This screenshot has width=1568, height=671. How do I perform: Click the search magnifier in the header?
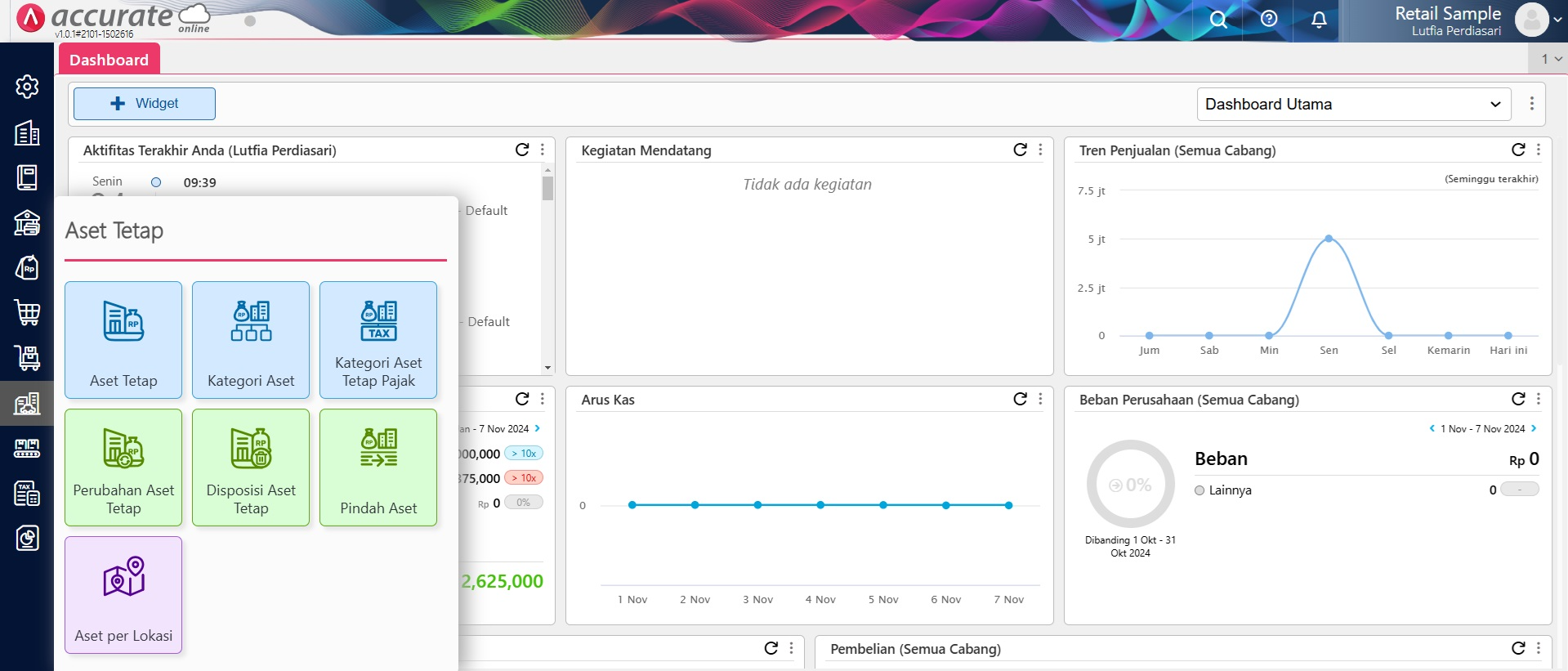click(1218, 20)
